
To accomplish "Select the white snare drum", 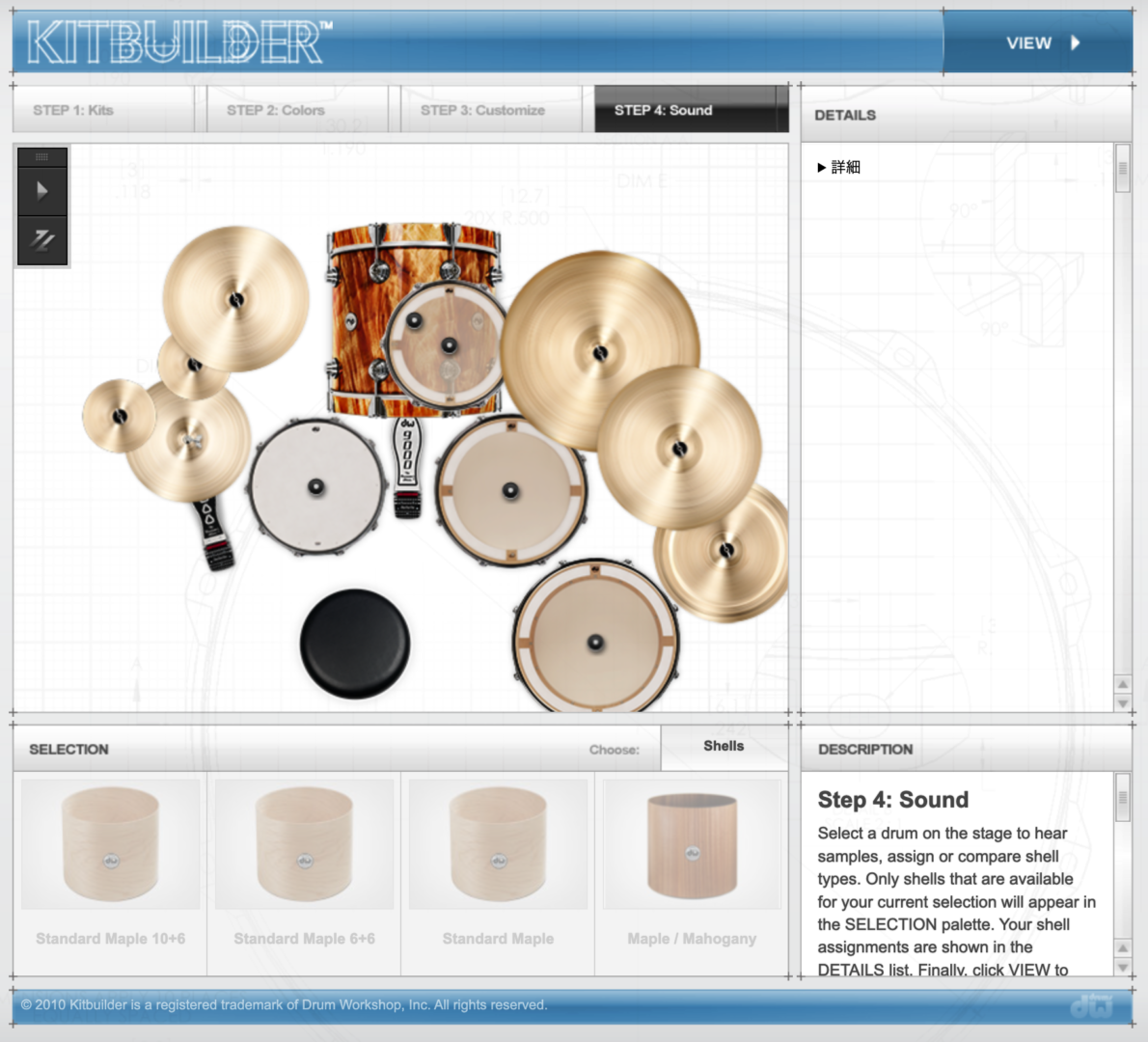I will (x=316, y=487).
